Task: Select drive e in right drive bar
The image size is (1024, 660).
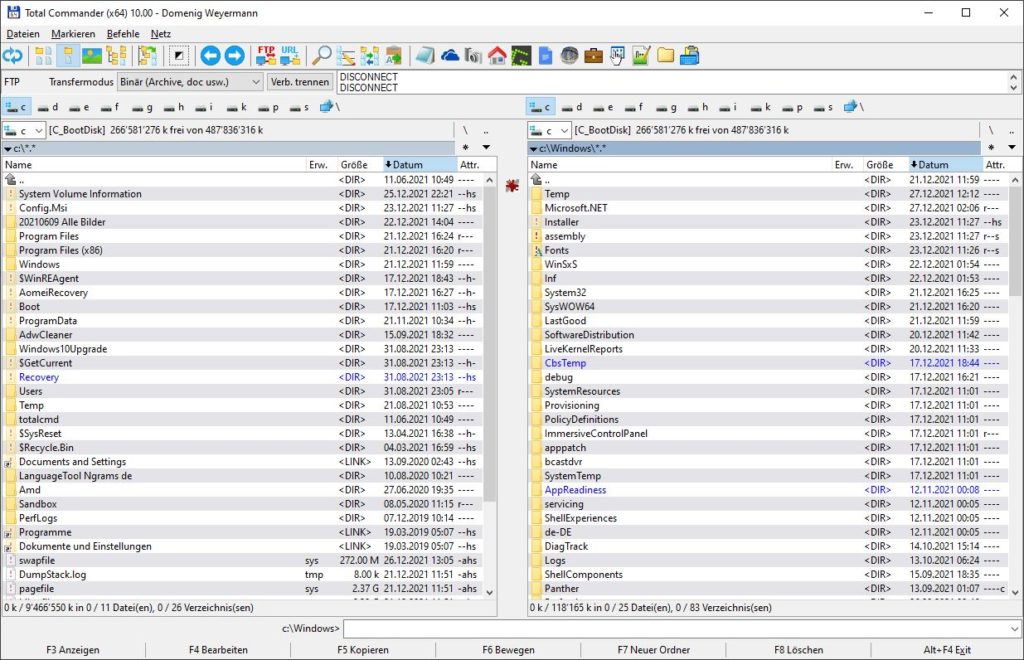Action: point(604,106)
